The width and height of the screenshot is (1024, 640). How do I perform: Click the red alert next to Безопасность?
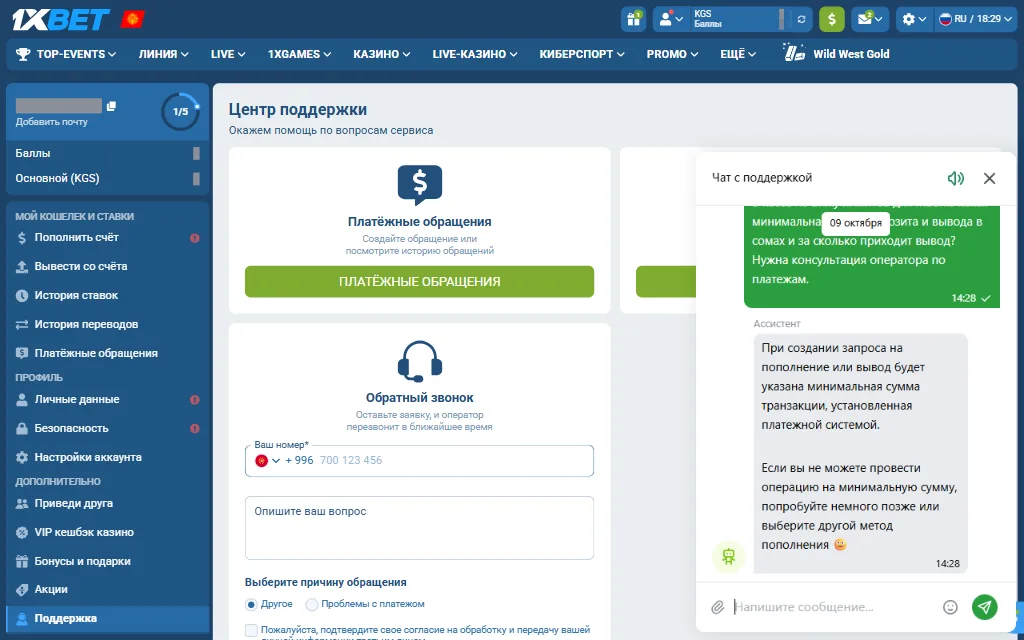click(x=195, y=428)
